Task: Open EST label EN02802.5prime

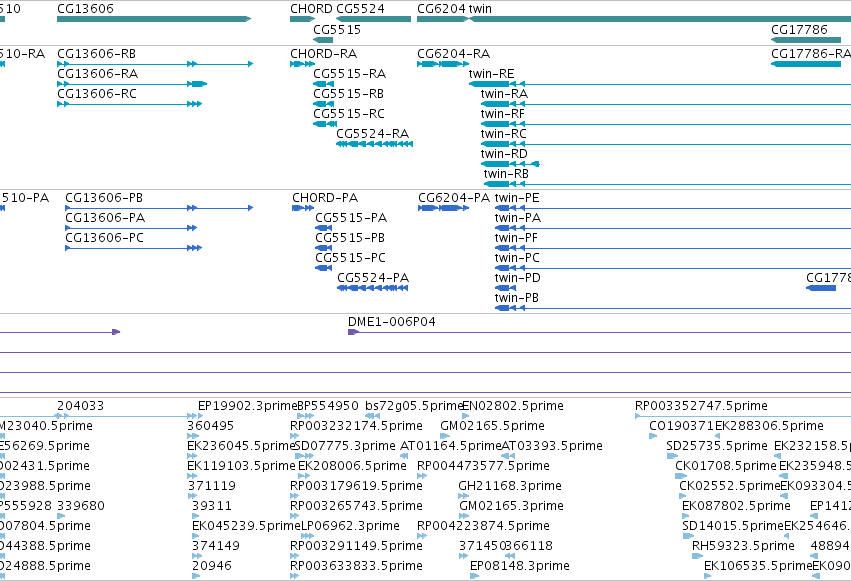Action: 513,406
